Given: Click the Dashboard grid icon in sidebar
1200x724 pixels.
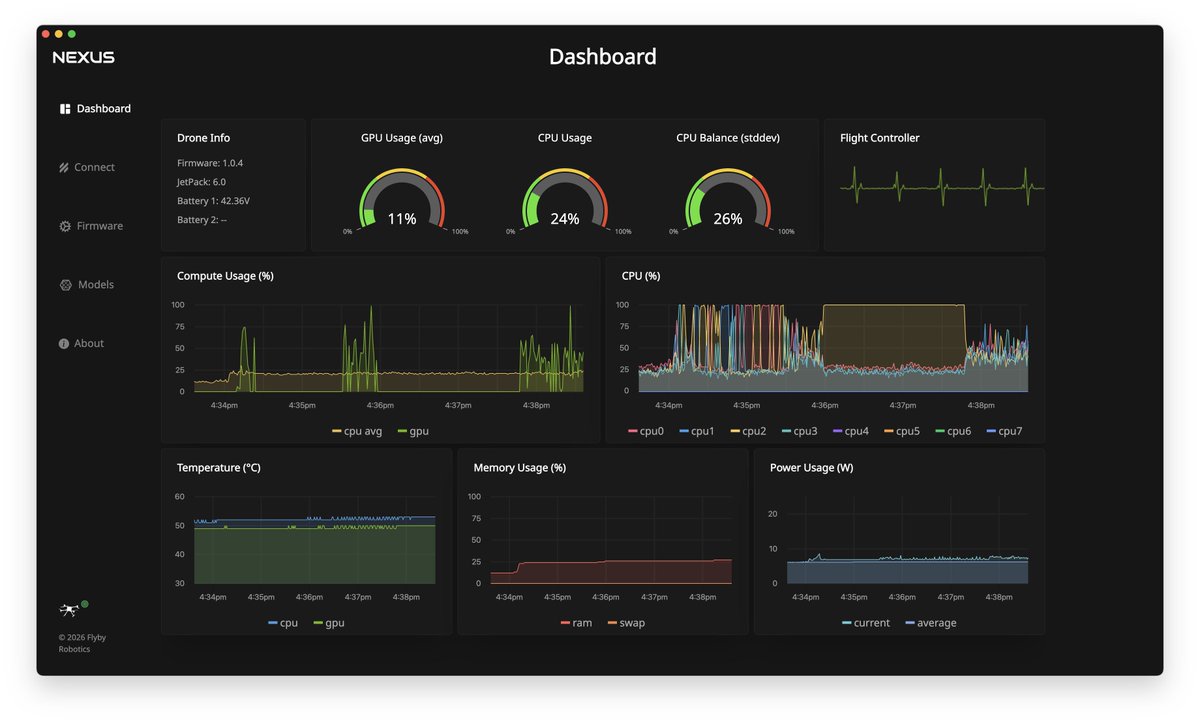Looking at the screenshot, I should click(65, 109).
